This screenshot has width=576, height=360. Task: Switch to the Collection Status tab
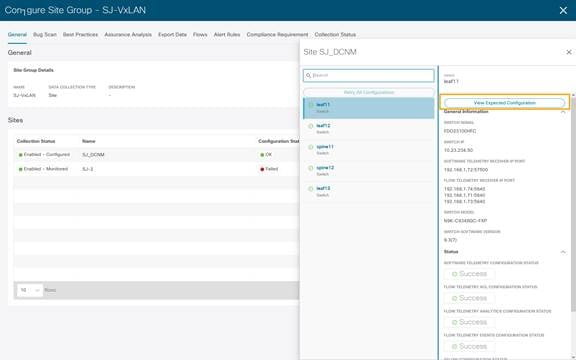(x=335, y=35)
